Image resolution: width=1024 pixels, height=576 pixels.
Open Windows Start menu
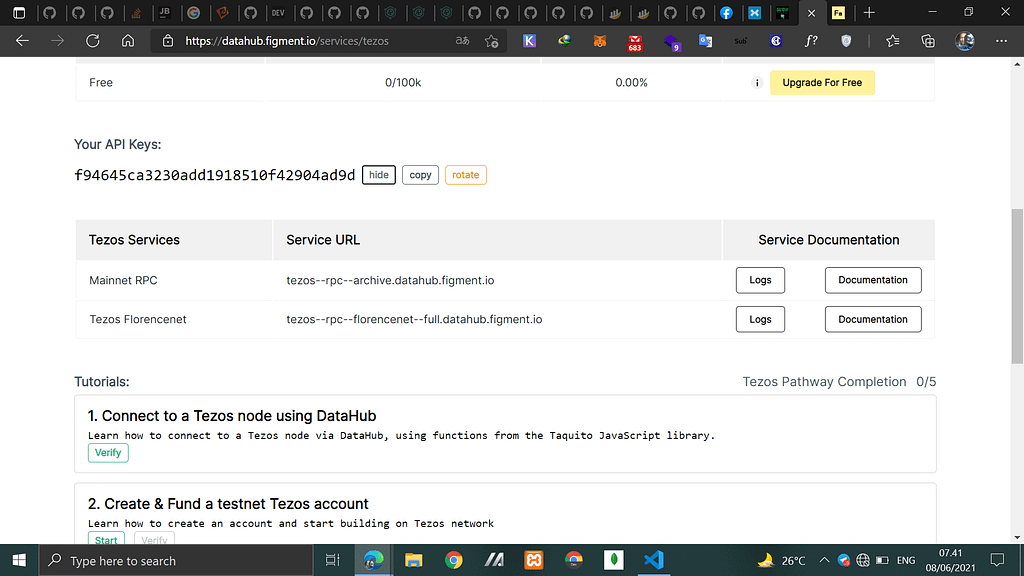pyautogui.click(x=19, y=560)
